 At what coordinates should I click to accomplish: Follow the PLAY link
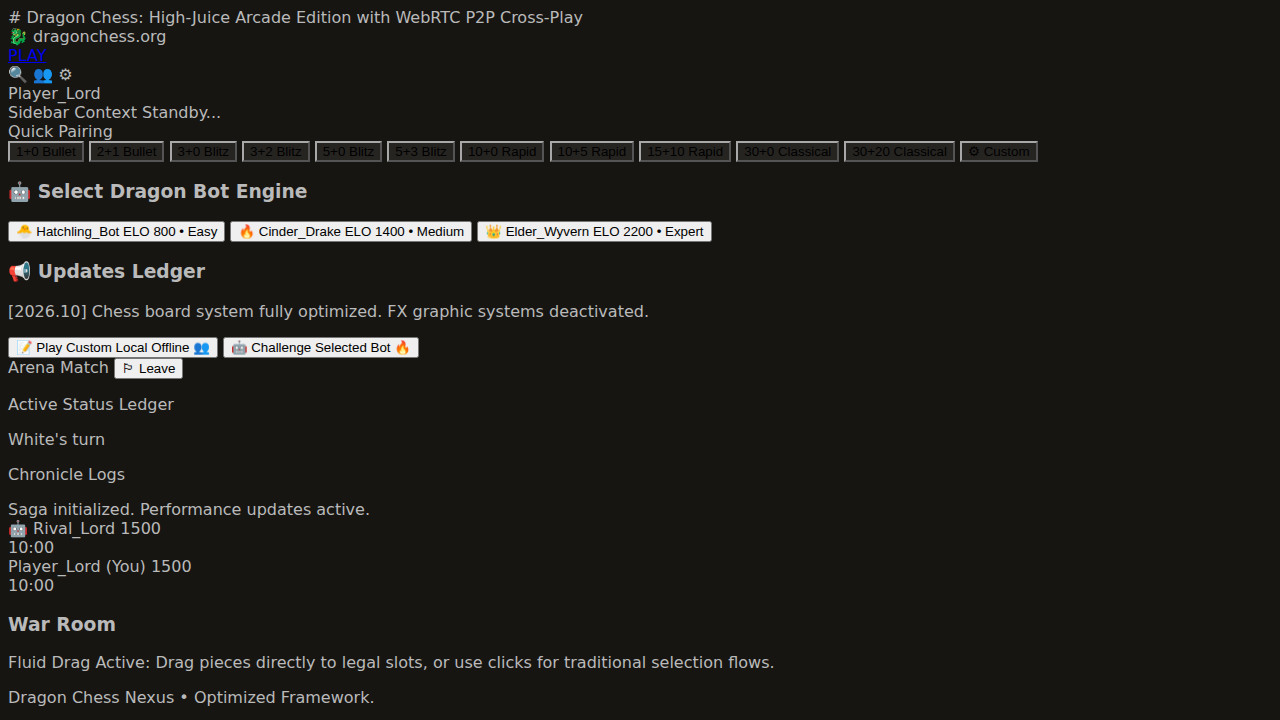pyautogui.click(x=27, y=56)
